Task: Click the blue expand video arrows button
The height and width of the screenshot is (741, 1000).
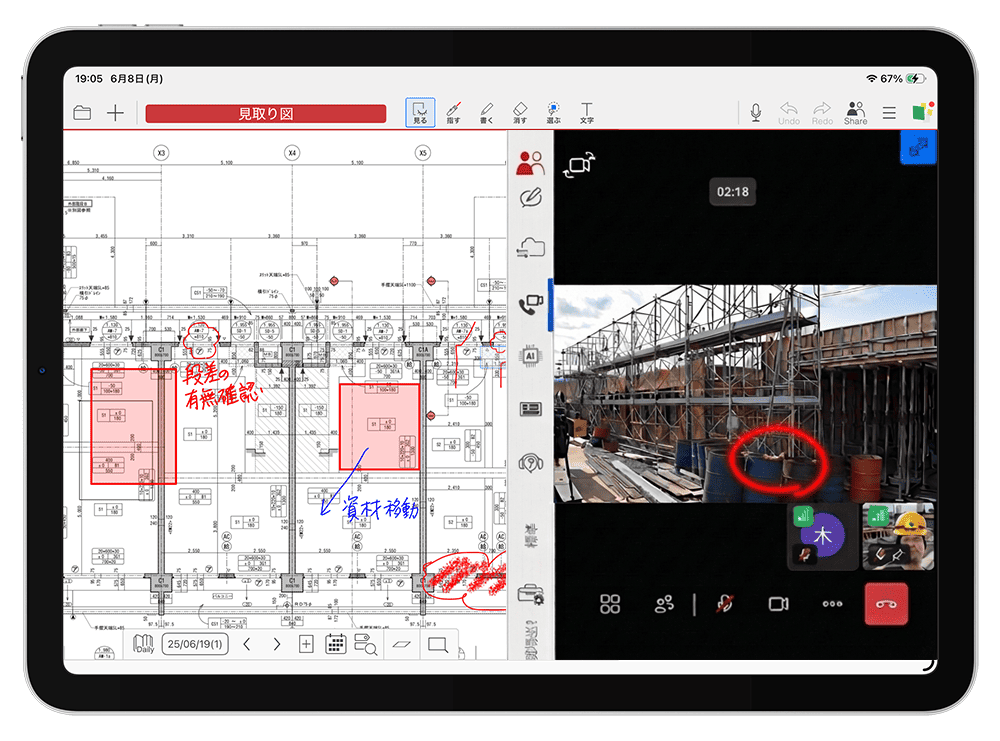Action: [918, 147]
